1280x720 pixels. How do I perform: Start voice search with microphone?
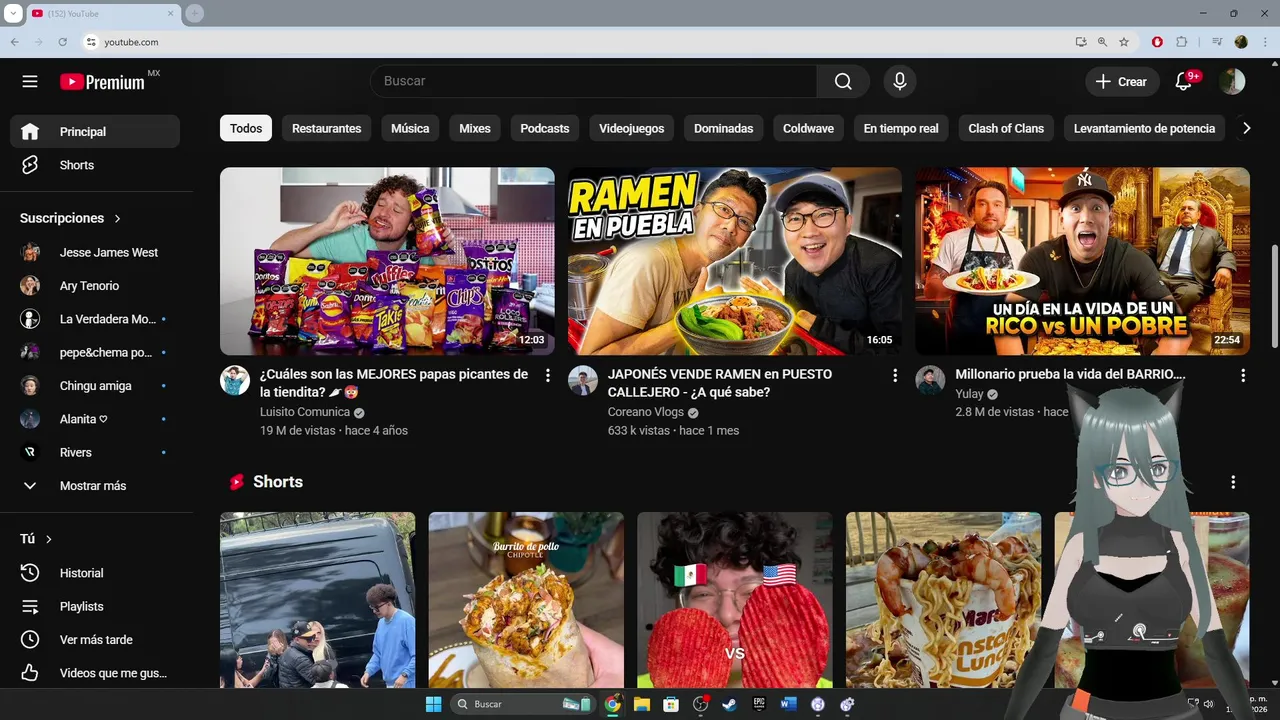[x=899, y=81]
